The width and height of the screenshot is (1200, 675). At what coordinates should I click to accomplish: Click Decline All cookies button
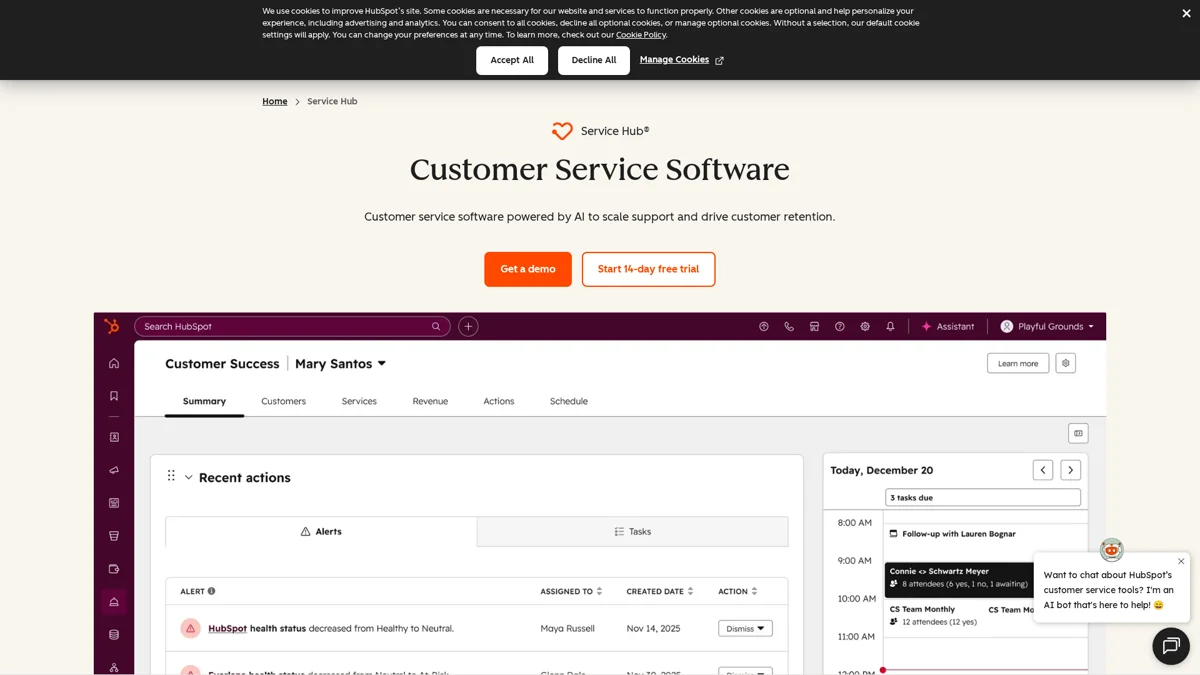click(594, 60)
